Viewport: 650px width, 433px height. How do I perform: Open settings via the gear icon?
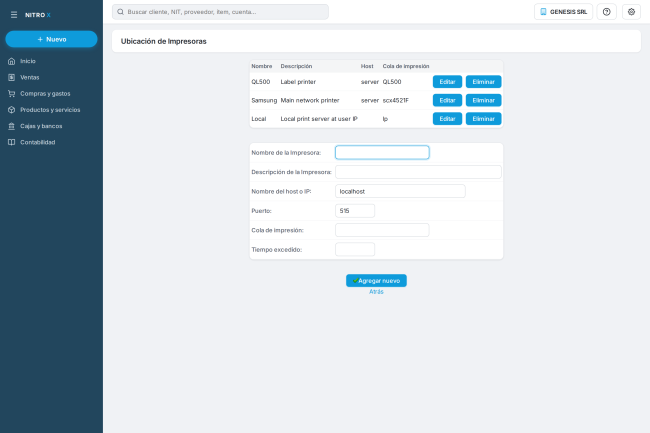(x=631, y=12)
